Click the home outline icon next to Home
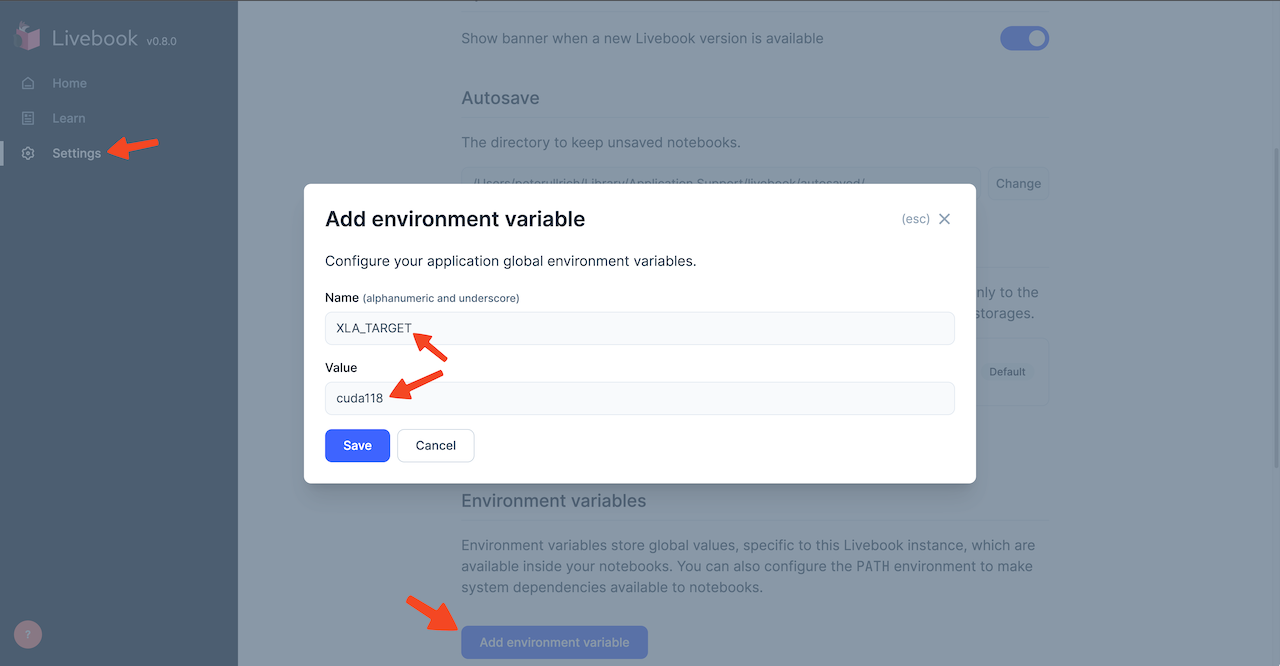Screen dimensions: 1280x666 coord(28,83)
